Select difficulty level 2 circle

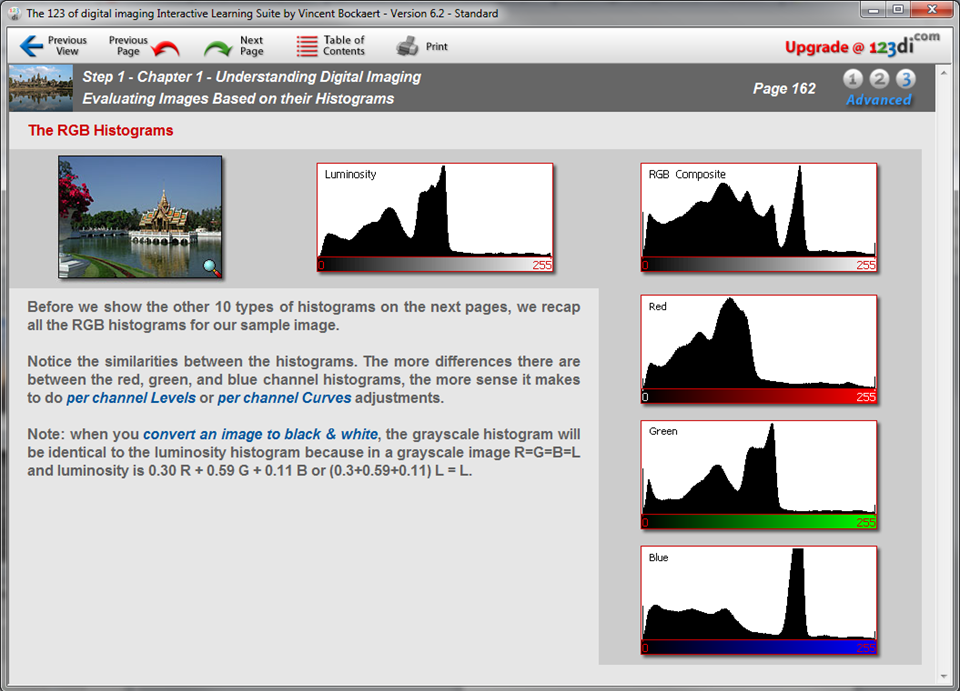[x=879, y=78]
